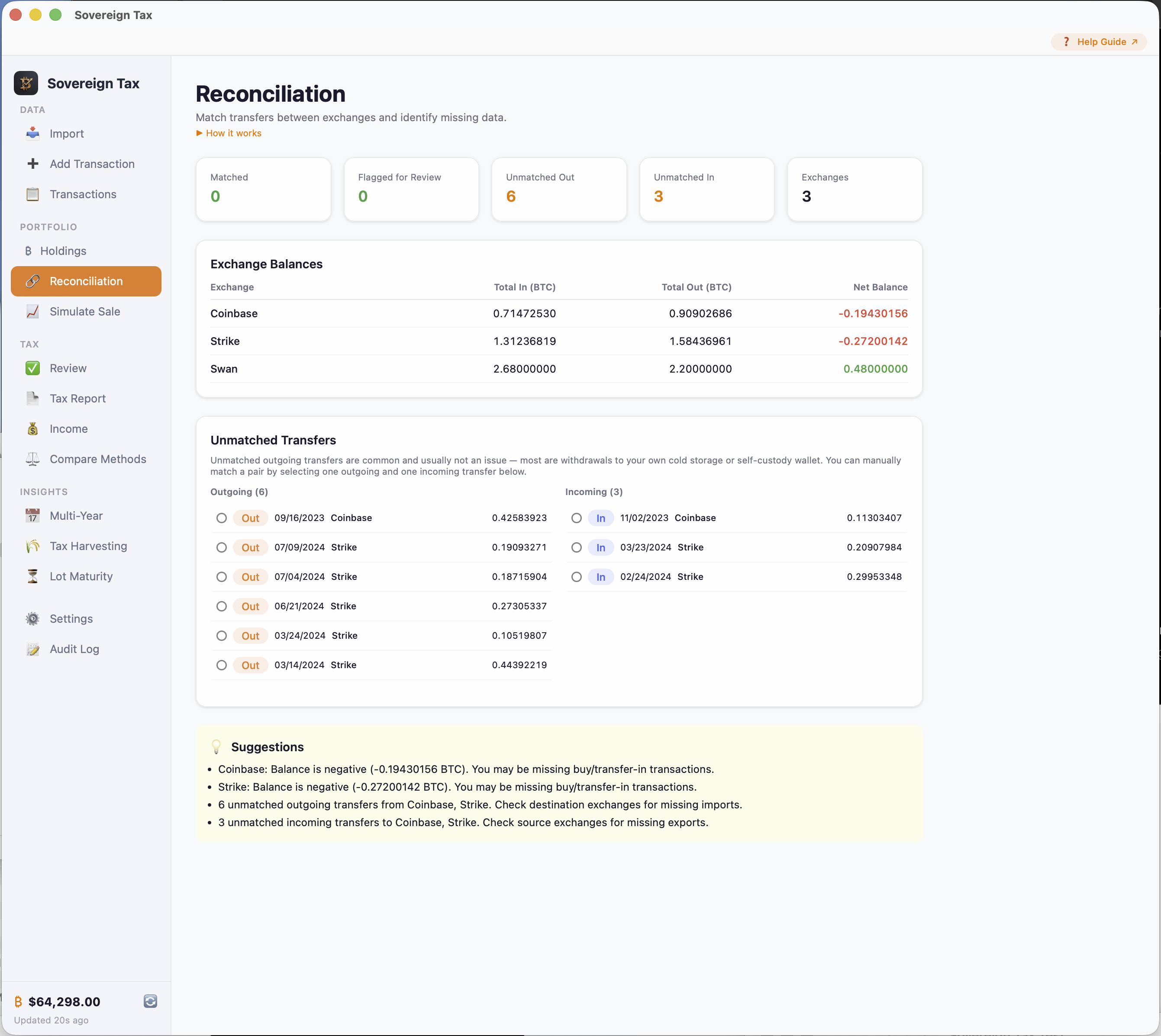
Task: Select the incoming 11/02/2023 Coinbase transfer
Action: pyautogui.click(x=576, y=518)
